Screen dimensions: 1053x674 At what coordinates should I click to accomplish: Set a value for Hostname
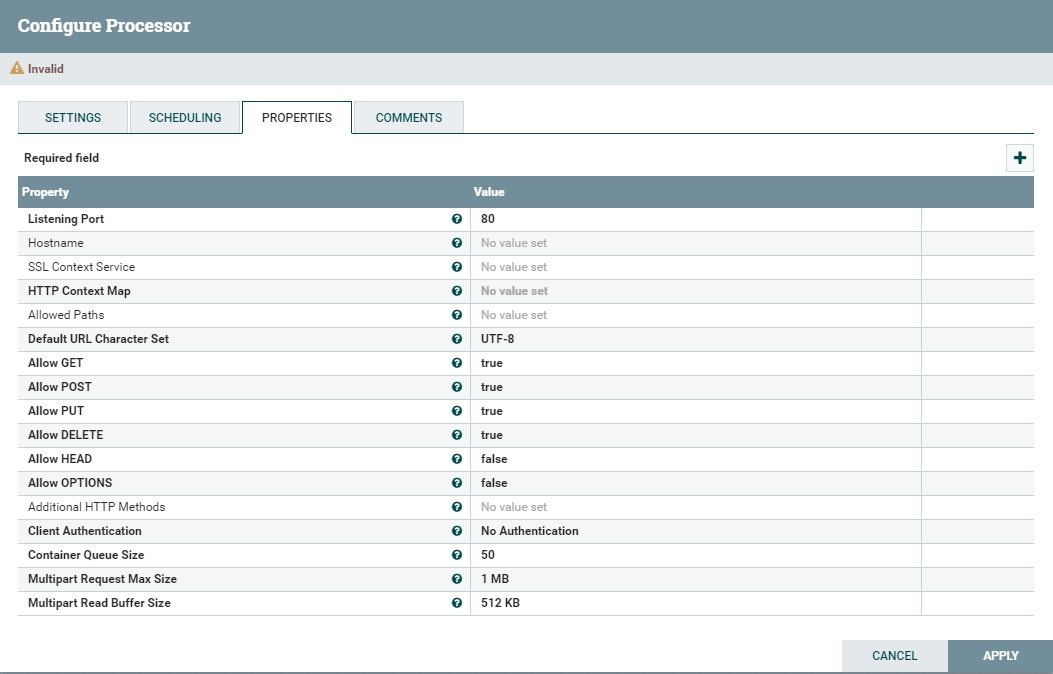click(x=696, y=243)
